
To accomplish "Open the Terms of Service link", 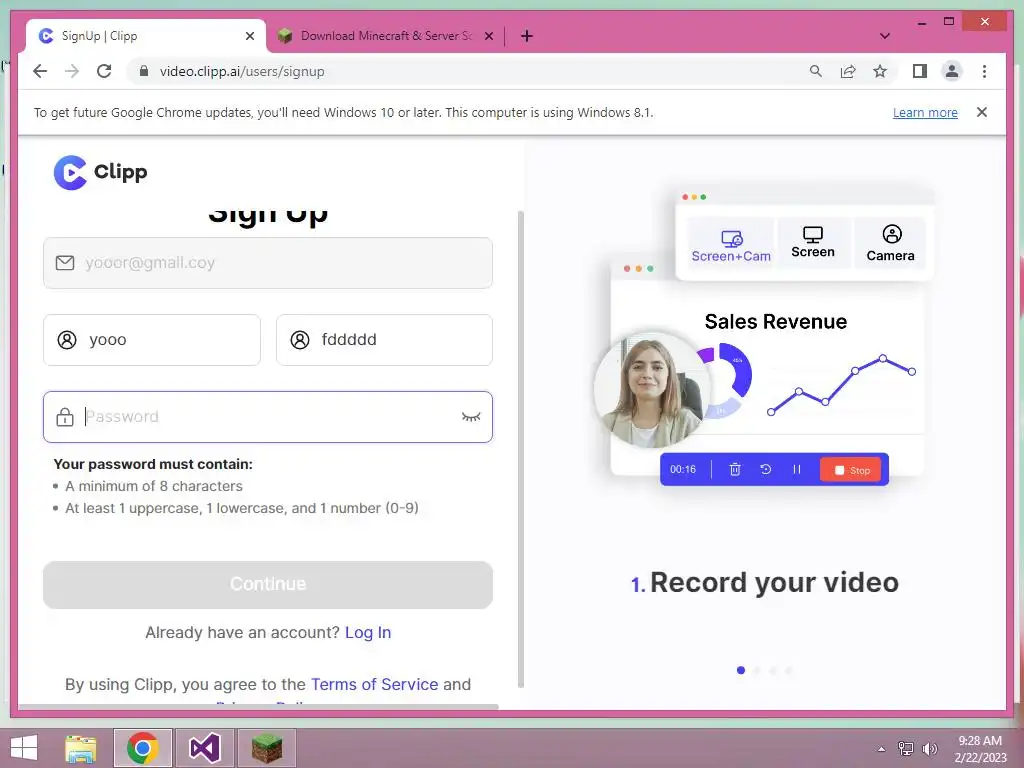I will click(x=374, y=684).
